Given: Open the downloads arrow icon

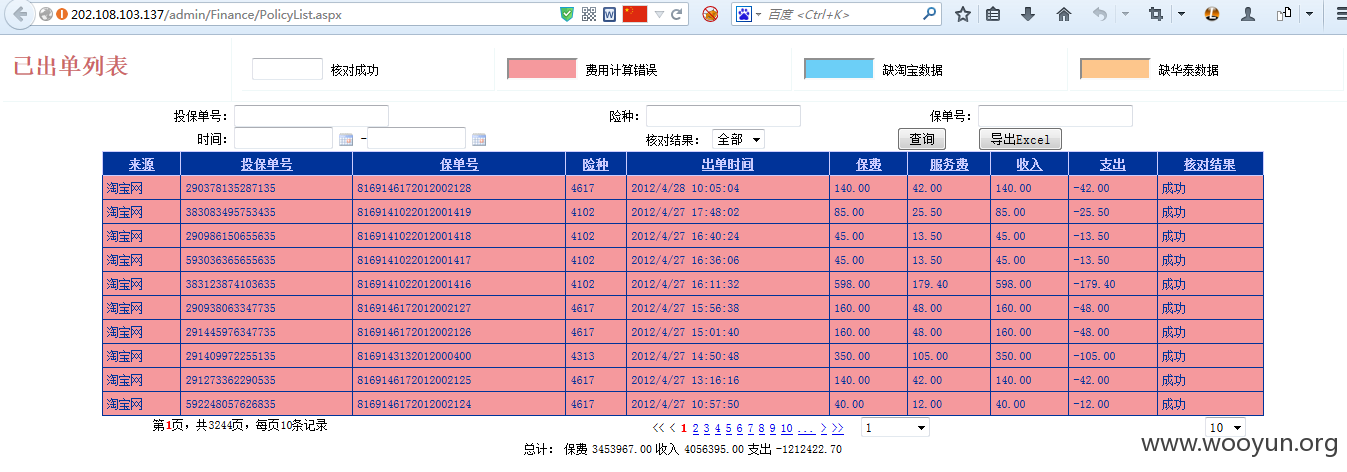Looking at the screenshot, I should click(1028, 14).
